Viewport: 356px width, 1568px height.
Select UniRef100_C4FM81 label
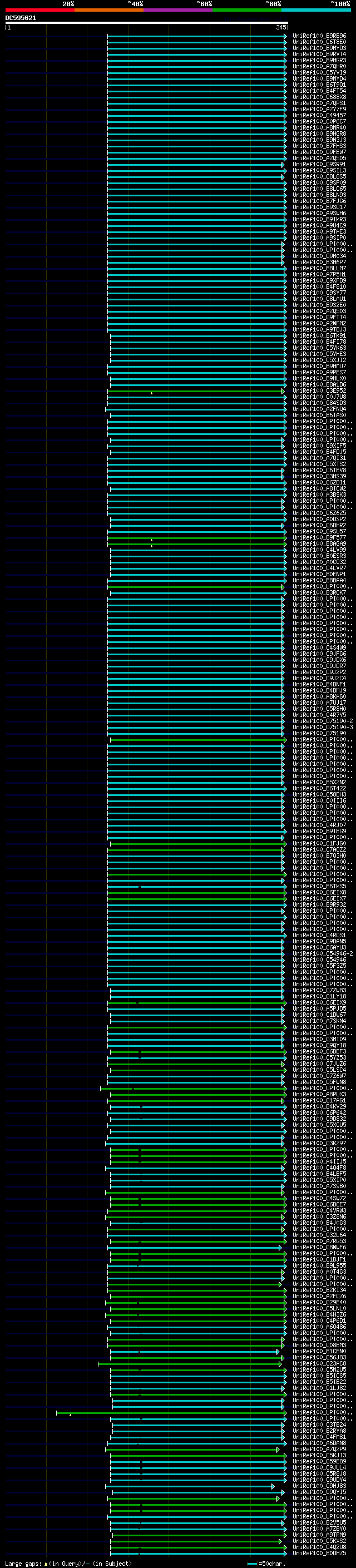pyautogui.click(x=319, y=1437)
